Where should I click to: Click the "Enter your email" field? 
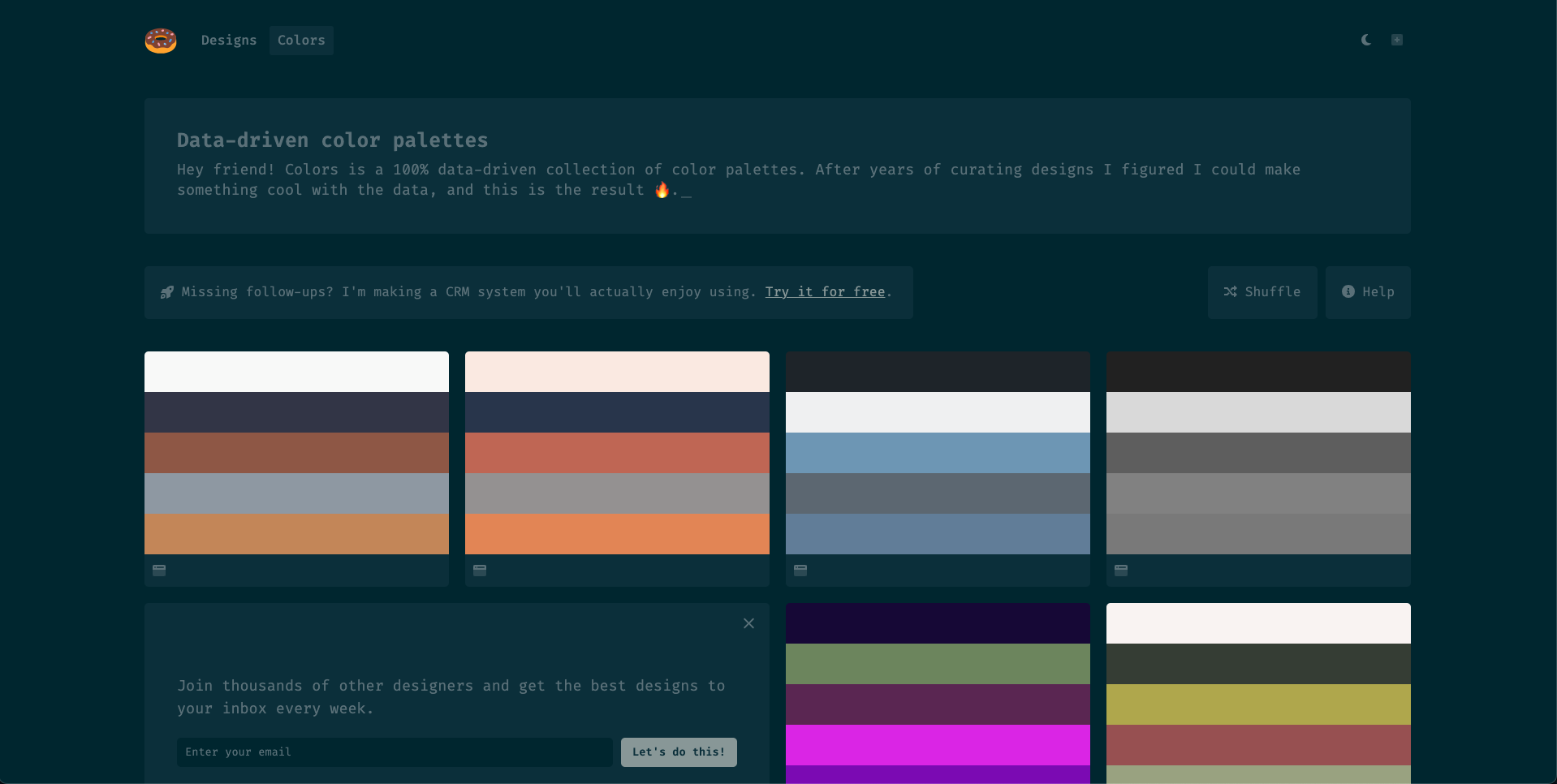pos(395,752)
